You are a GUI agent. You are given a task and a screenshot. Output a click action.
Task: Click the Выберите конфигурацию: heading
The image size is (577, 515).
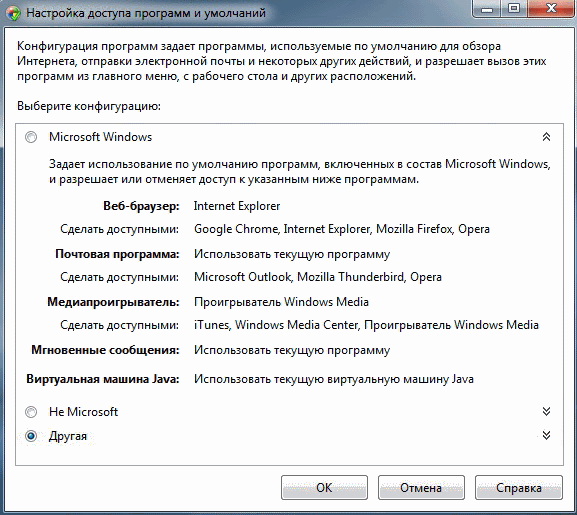[89, 107]
